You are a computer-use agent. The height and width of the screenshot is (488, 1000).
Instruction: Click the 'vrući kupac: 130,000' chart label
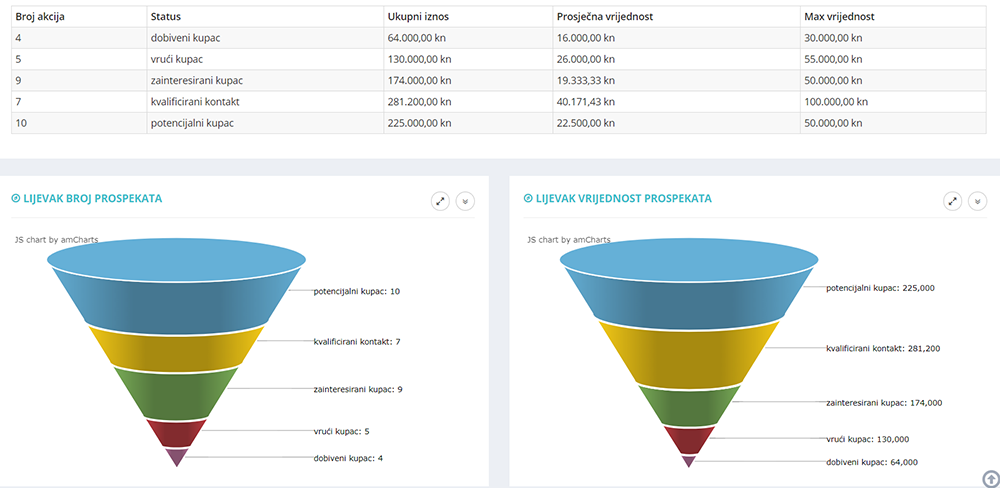(867, 439)
